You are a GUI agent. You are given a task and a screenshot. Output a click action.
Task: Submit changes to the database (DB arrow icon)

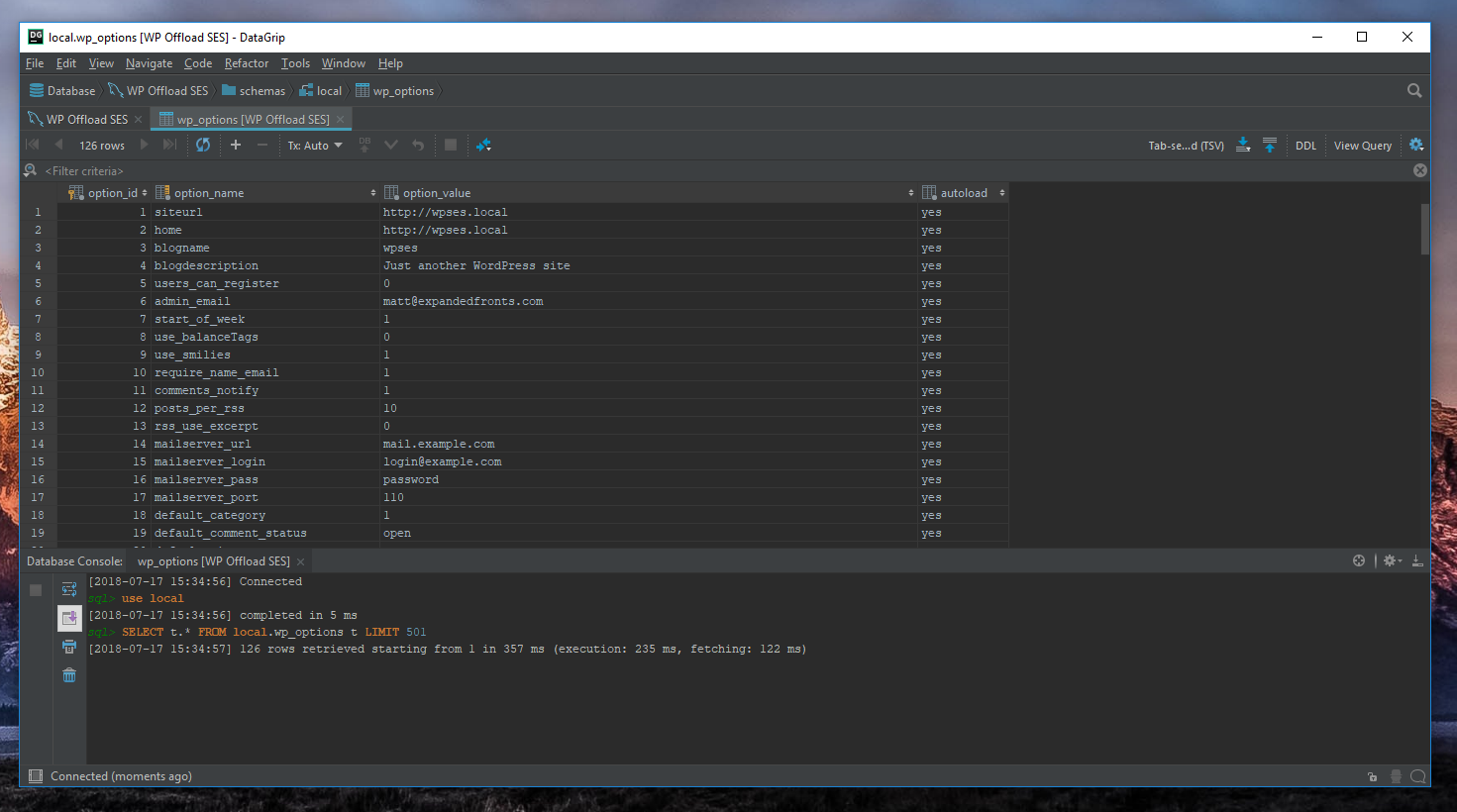click(364, 145)
